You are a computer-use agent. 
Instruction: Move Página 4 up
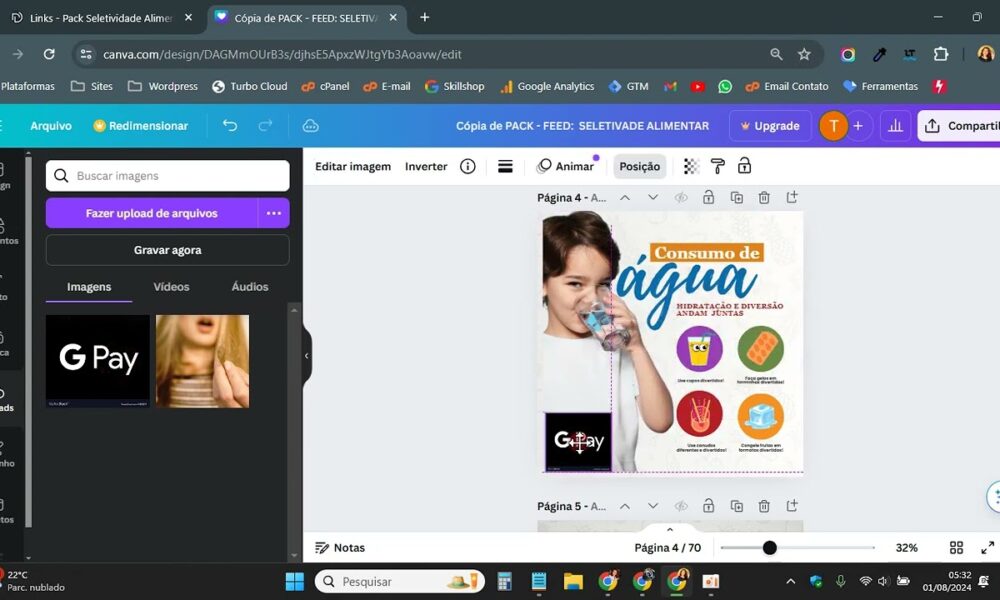(x=625, y=198)
